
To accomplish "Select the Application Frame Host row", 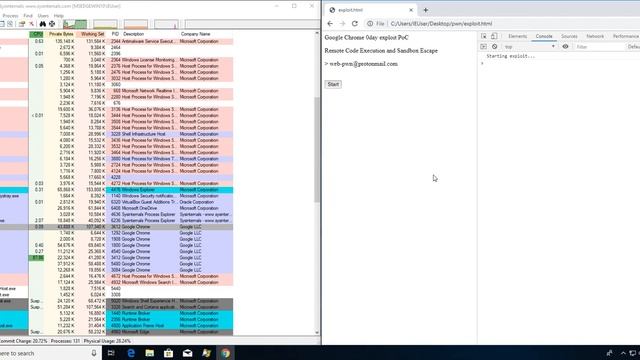I will coord(116,326).
